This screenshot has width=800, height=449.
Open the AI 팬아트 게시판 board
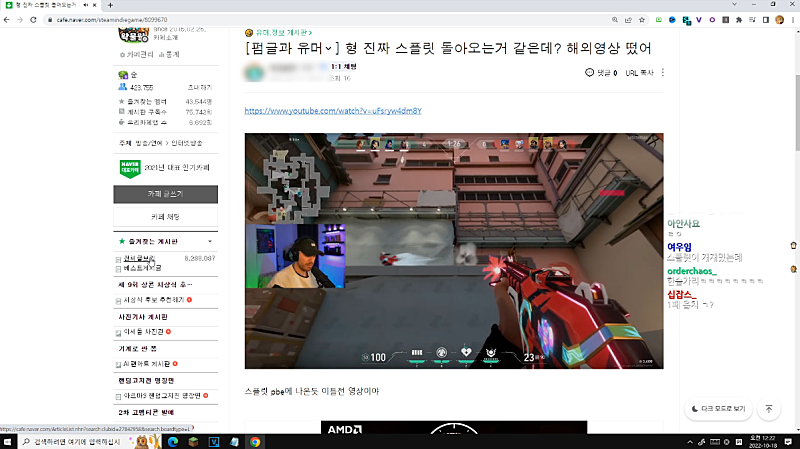146,364
